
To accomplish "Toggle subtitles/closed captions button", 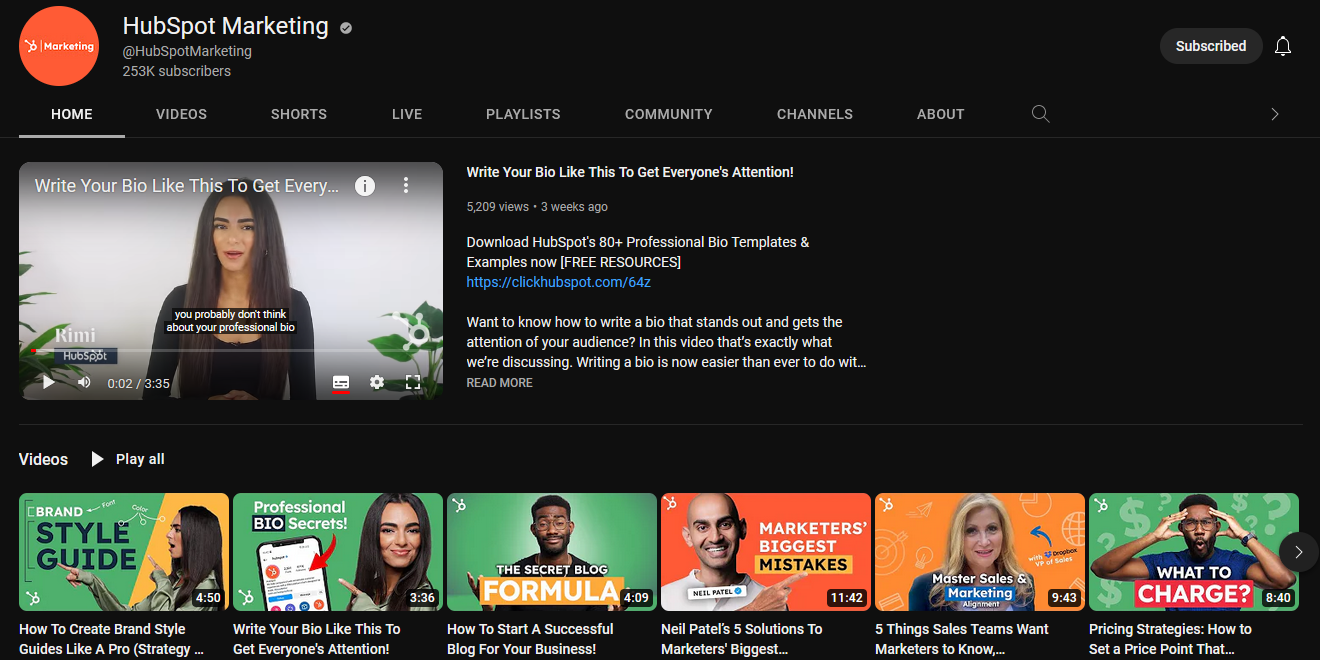I will tap(341, 382).
